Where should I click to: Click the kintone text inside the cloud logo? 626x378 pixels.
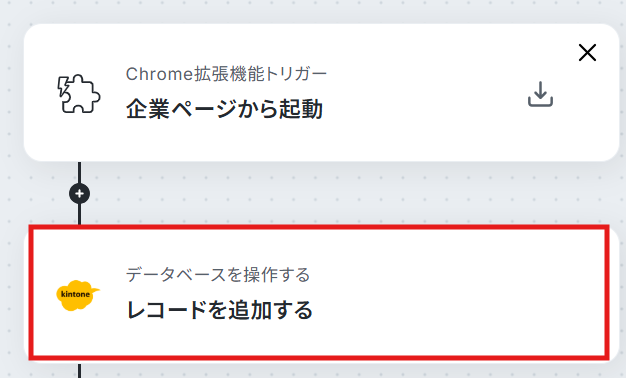click(75, 294)
